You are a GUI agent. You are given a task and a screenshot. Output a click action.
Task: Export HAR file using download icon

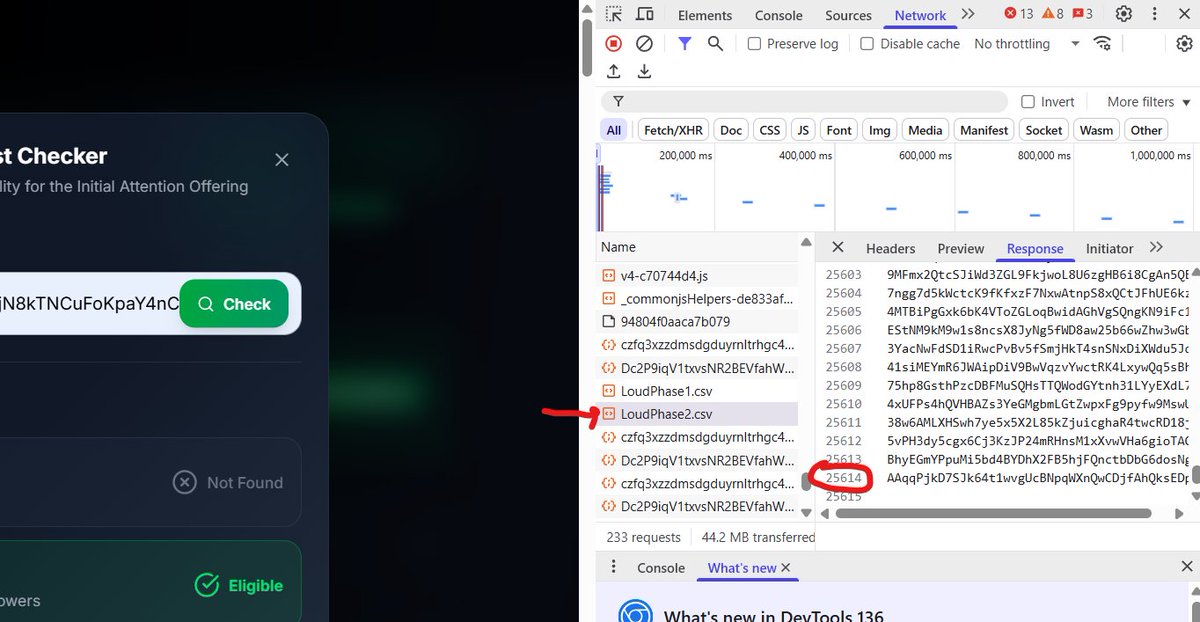click(x=644, y=71)
